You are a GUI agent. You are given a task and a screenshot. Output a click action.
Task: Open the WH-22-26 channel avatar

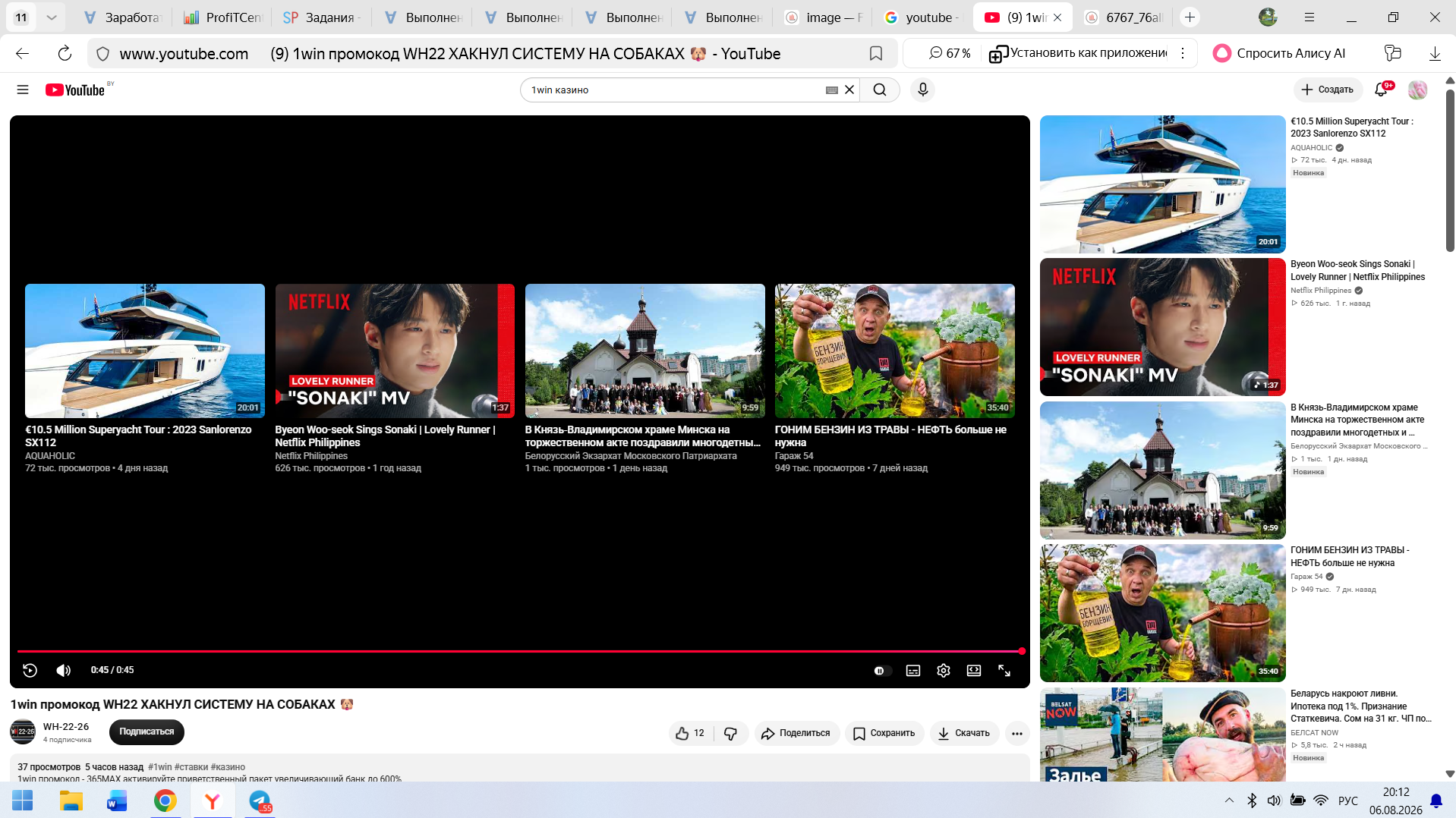pyautogui.click(x=23, y=732)
